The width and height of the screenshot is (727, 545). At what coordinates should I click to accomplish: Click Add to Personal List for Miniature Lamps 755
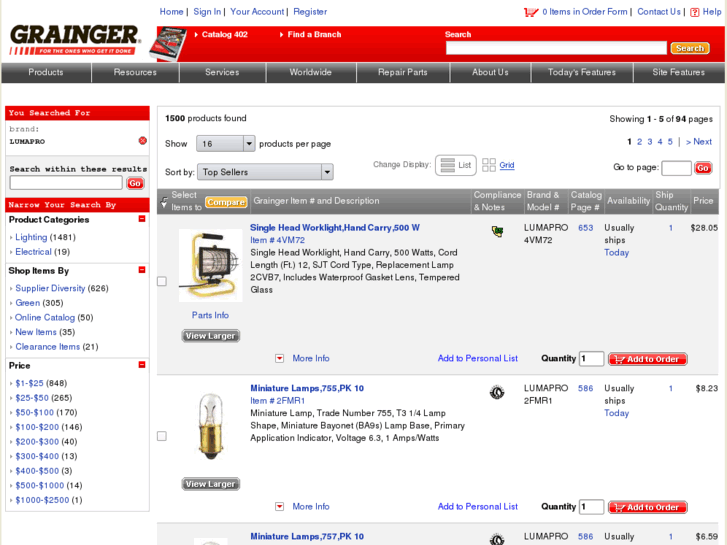[x=478, y=507]
